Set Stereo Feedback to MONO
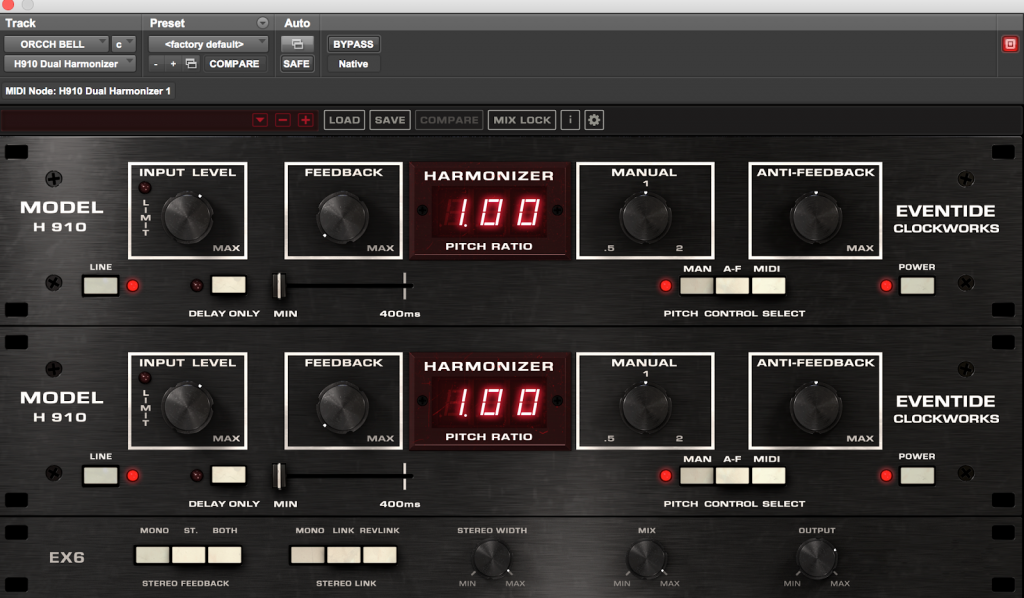The height and width of the screenshot is (598, 1024). (x=152, y=555)
